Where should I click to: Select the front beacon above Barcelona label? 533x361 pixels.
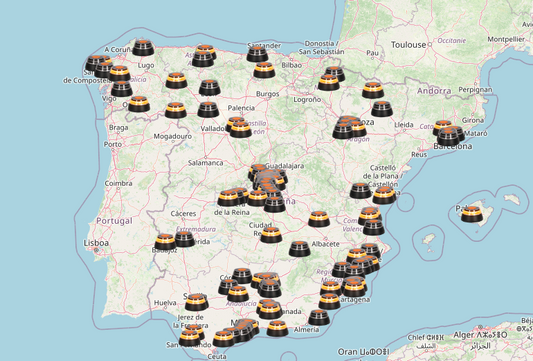coord(448,137)
